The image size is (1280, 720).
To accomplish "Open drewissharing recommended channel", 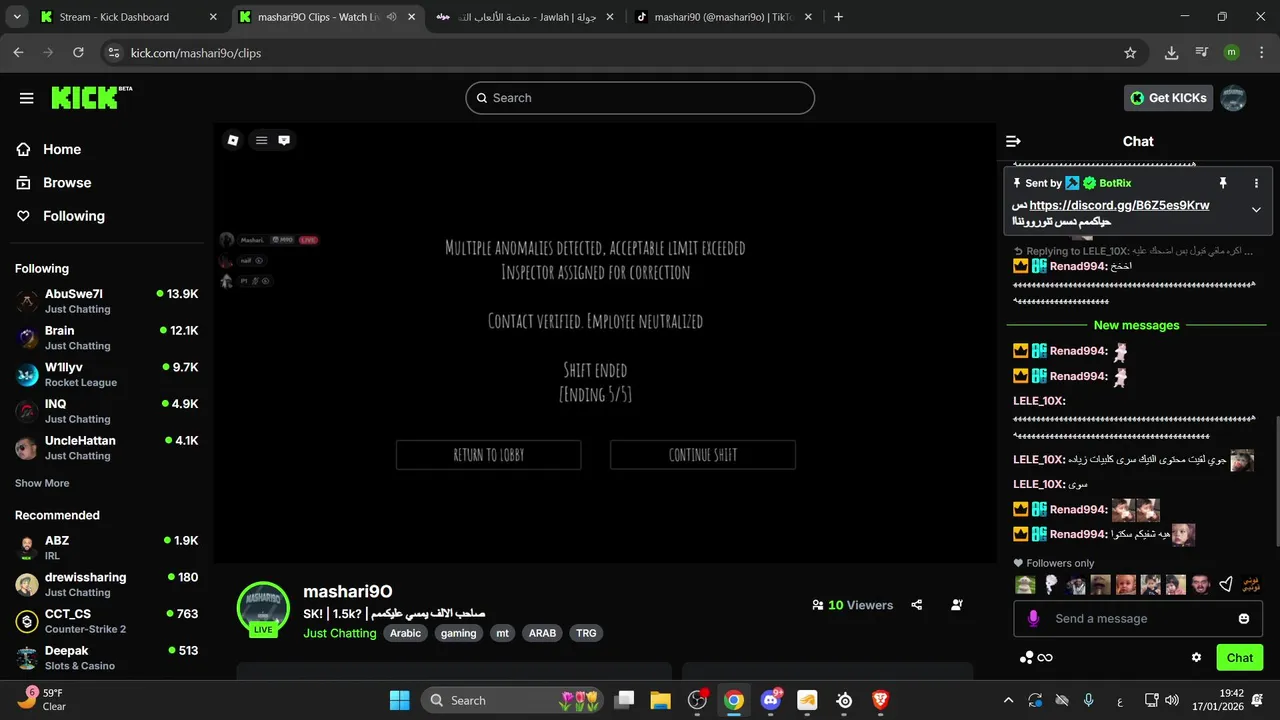I will pyautogui.click(x=106, y=584).
